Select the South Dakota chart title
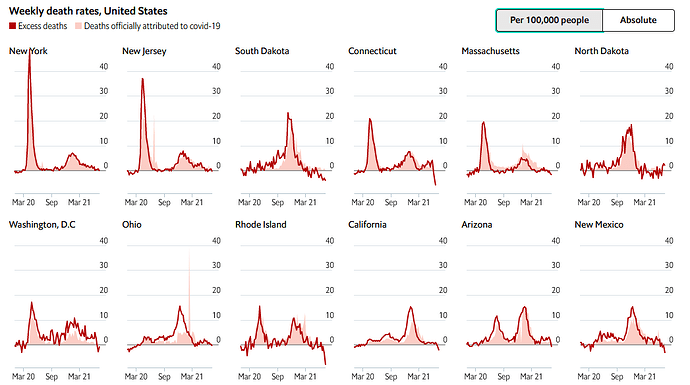690x385 pixels. coord(262,51)
